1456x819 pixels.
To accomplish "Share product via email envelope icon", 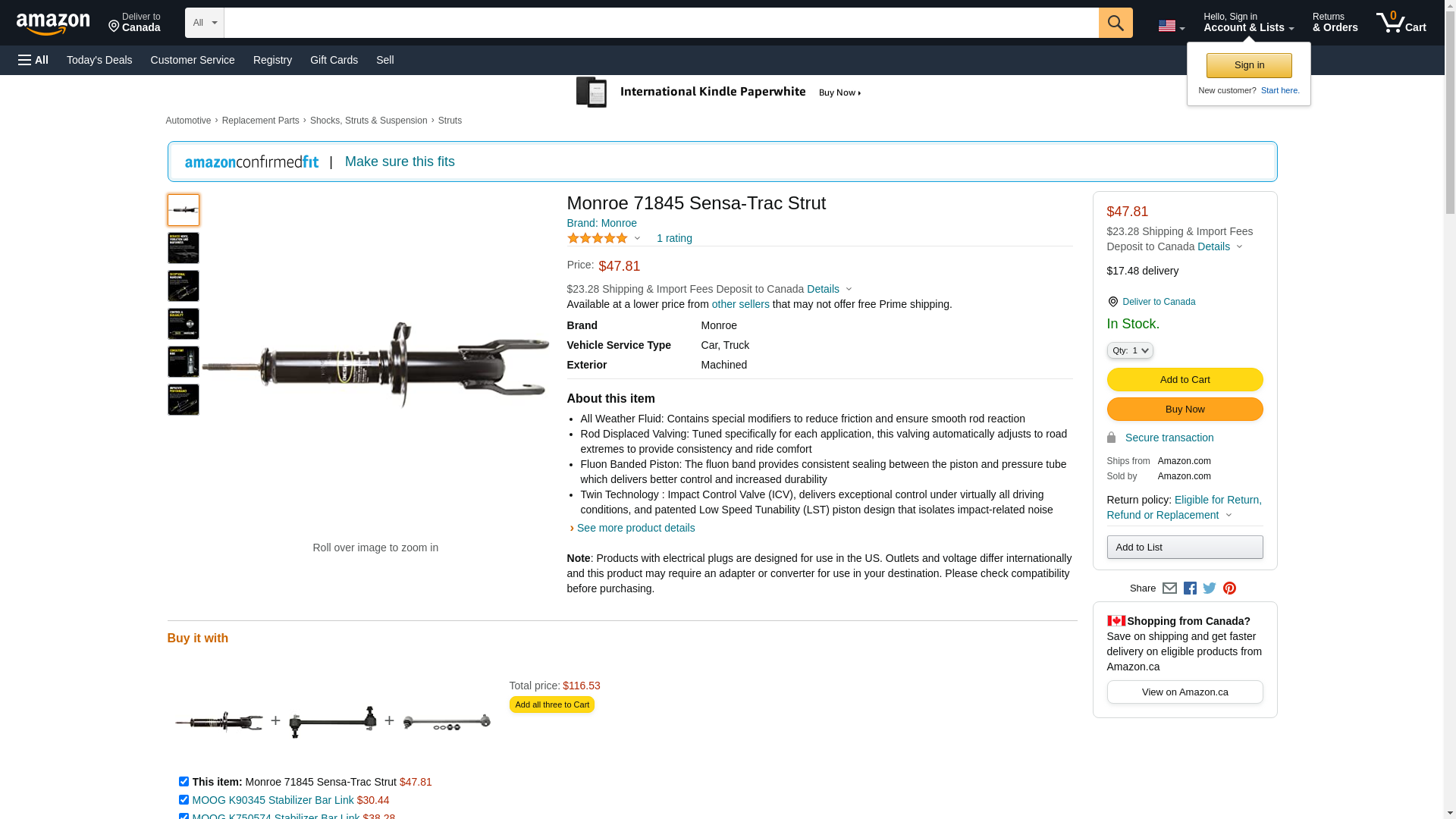I will pos(1169,588).
